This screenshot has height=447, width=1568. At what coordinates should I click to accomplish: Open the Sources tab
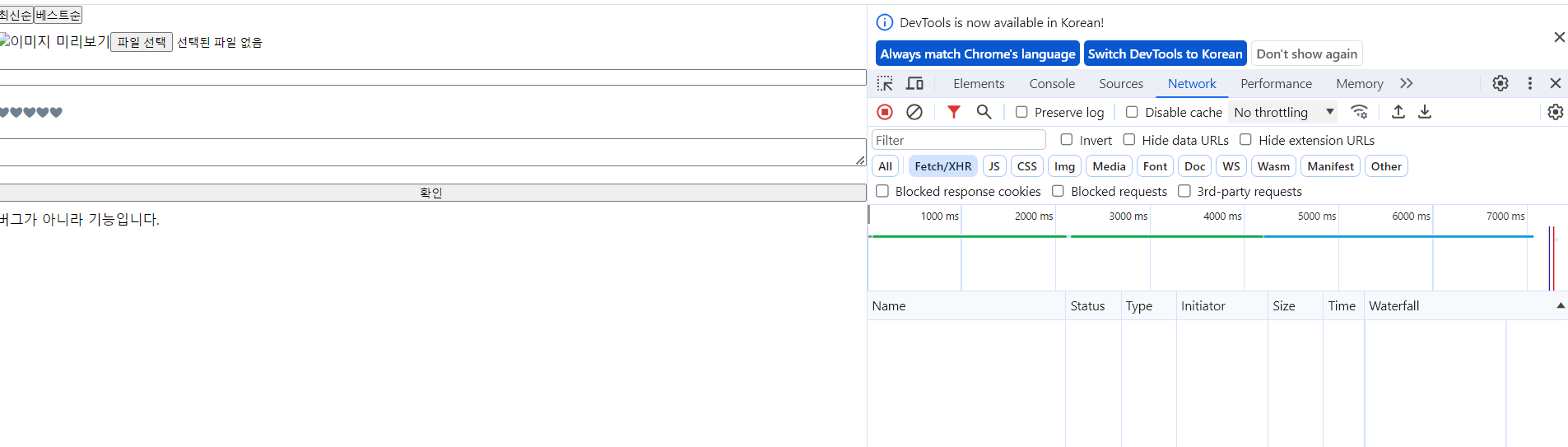(1121, 83)
